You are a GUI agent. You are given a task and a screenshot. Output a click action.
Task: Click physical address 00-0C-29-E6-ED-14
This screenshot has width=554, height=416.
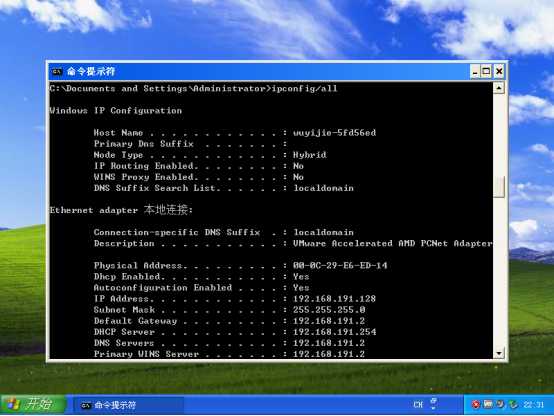click(340, 265)
